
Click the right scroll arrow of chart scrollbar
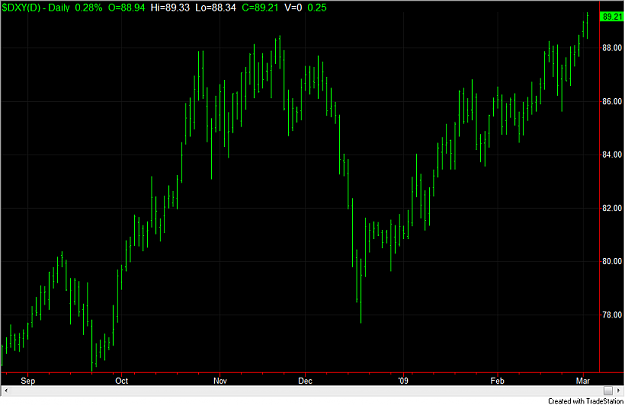pos(618,390)
